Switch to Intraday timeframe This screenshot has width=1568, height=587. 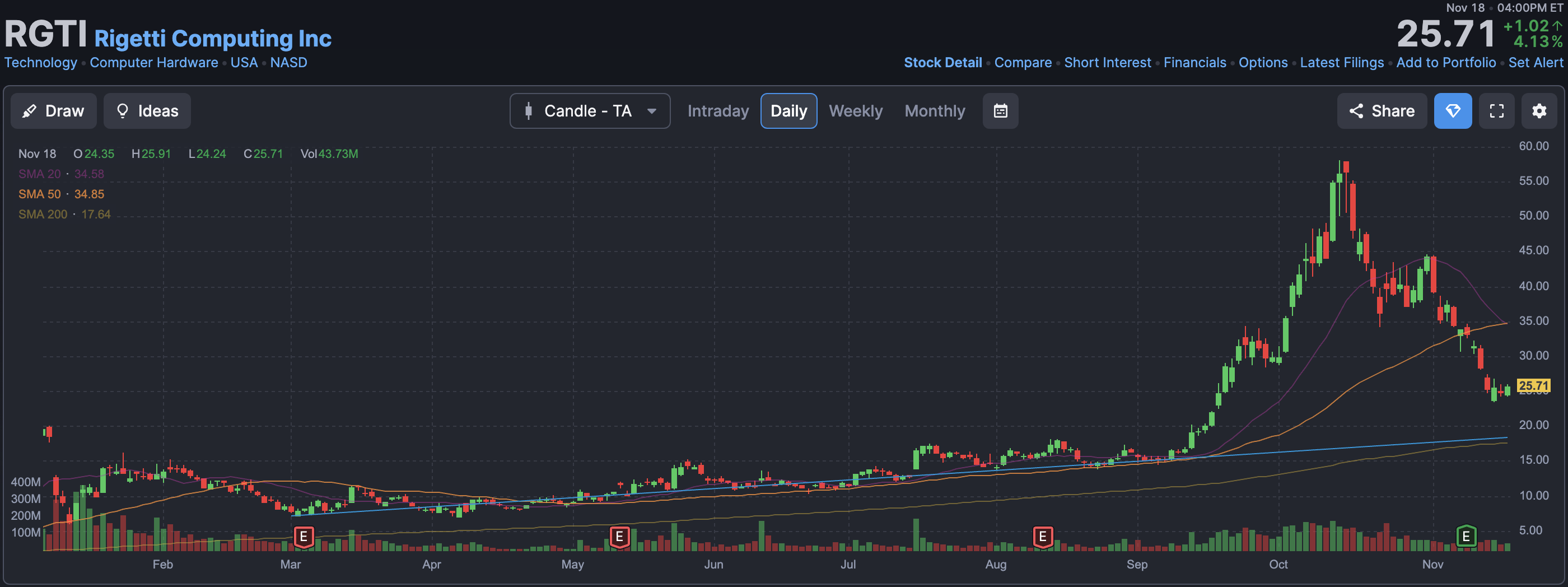(x=718, y=111)
